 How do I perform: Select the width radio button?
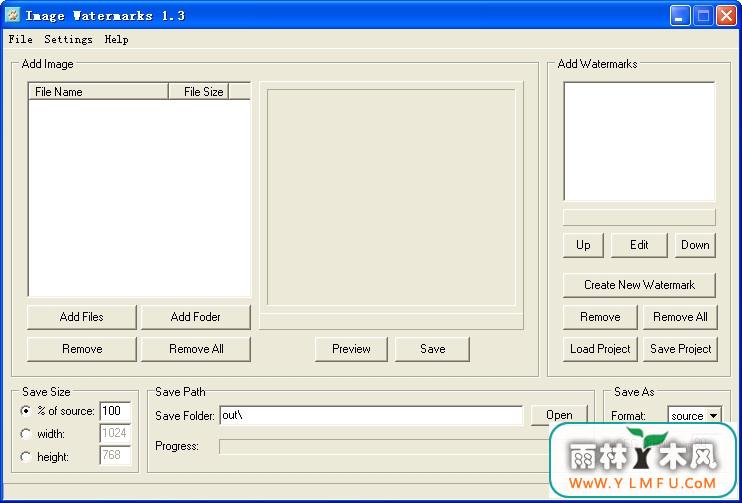pyautogui.click(x=26, y=433)
